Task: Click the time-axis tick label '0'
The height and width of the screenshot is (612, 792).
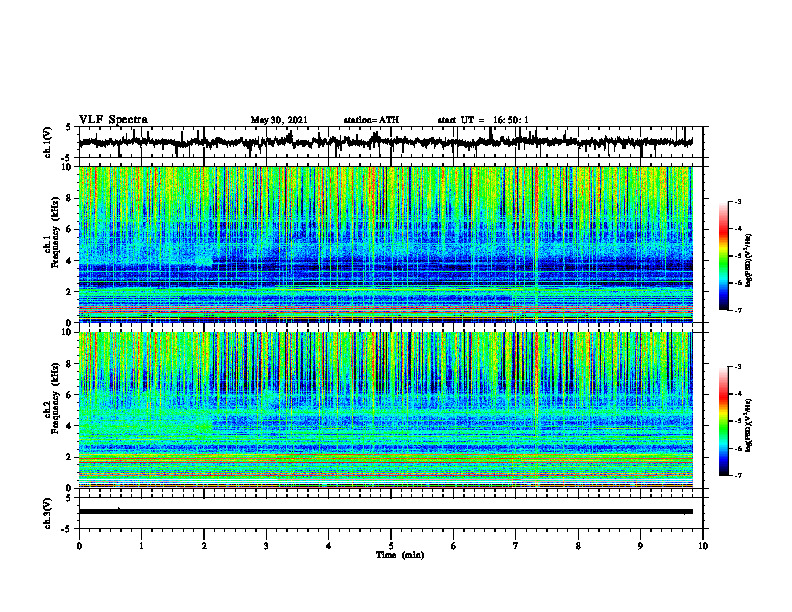Action: 79,546
